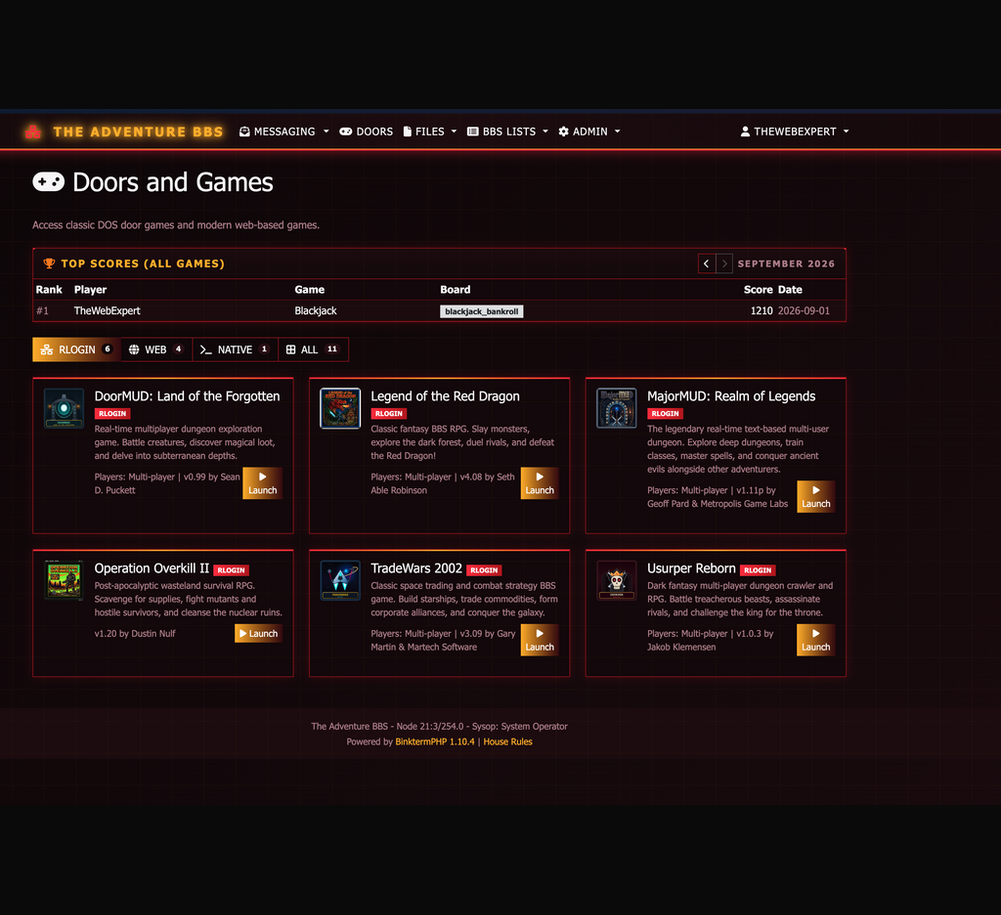Launch Operation Overkill II
The height and width of the screenshot is (915, 1001).
(259, 633)
